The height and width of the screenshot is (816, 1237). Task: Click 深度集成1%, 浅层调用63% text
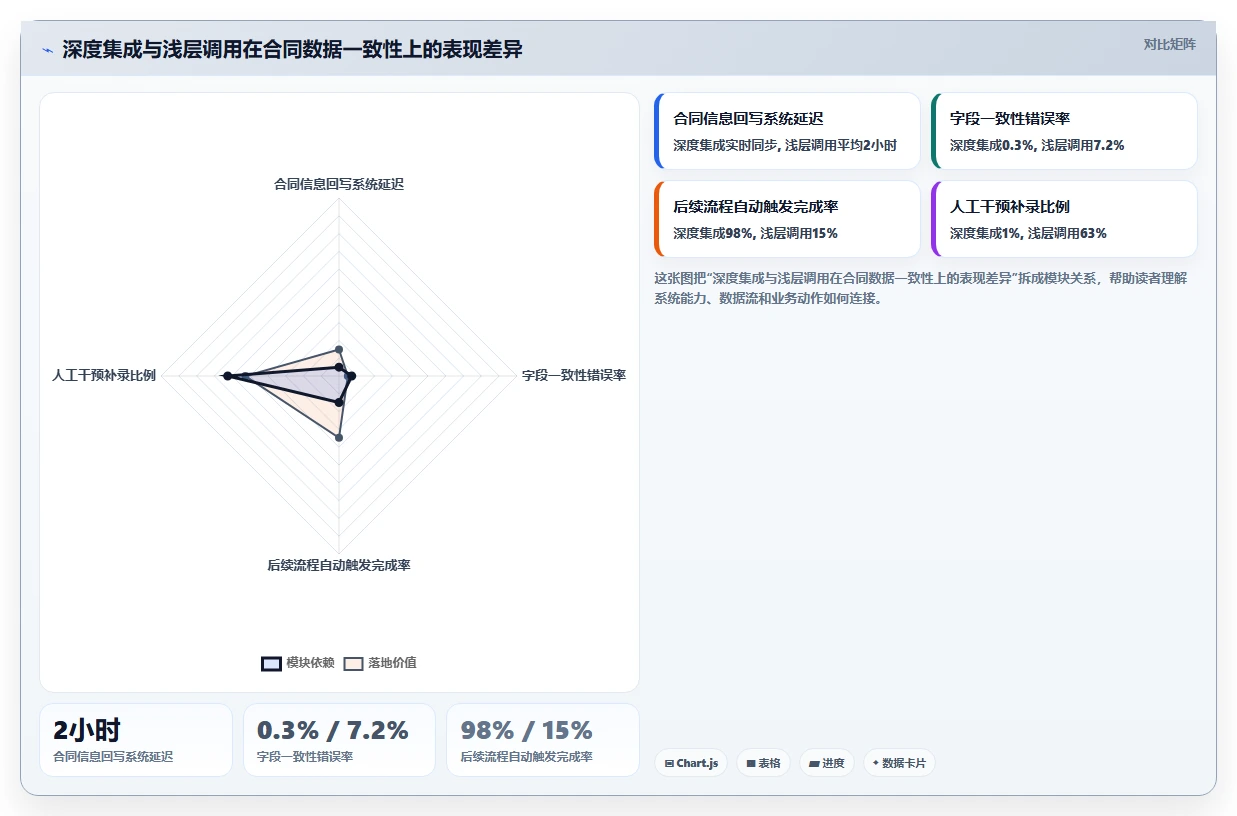[1028, 233]
